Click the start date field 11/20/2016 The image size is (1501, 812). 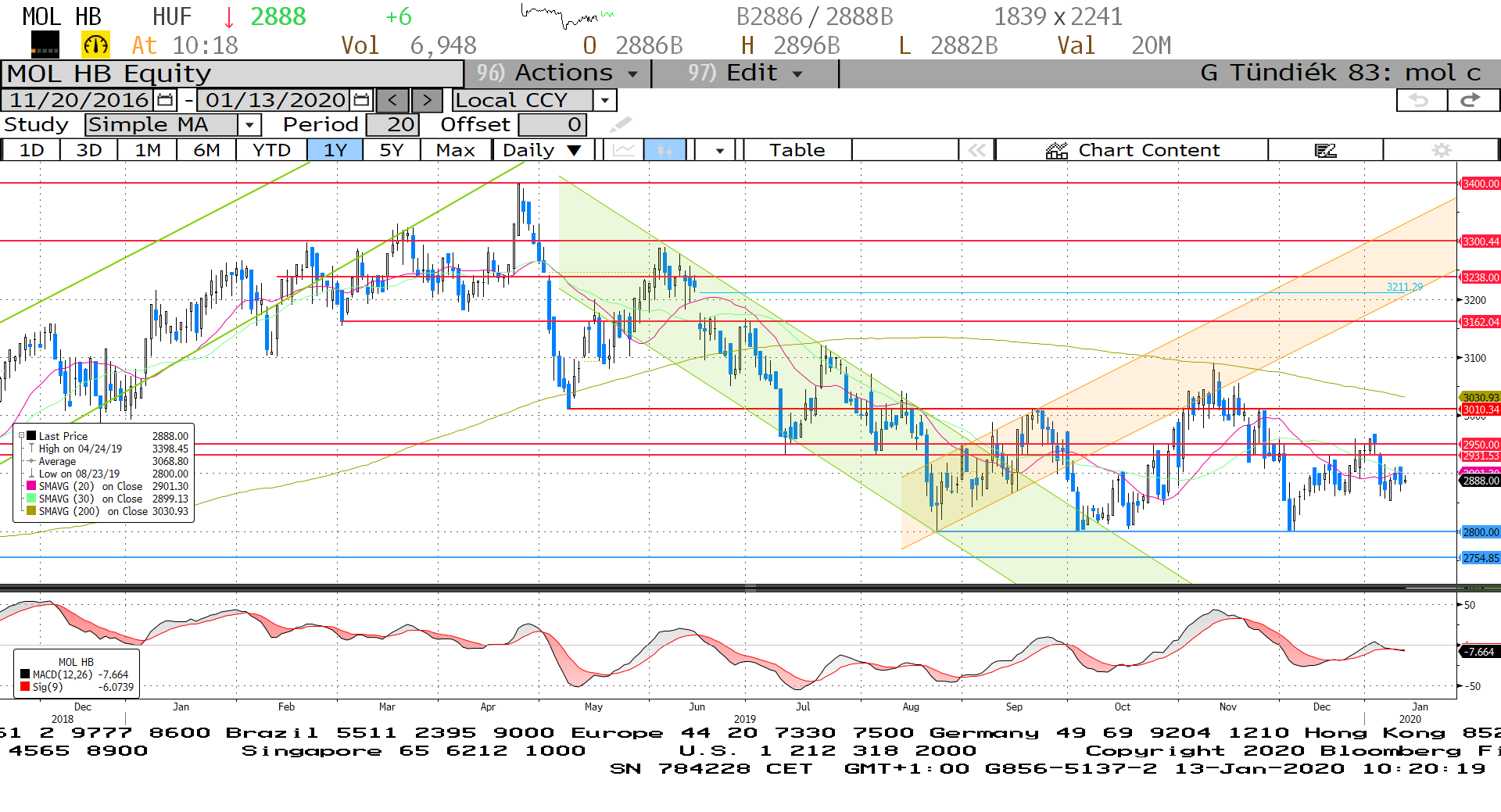click(x=79, y=100)
